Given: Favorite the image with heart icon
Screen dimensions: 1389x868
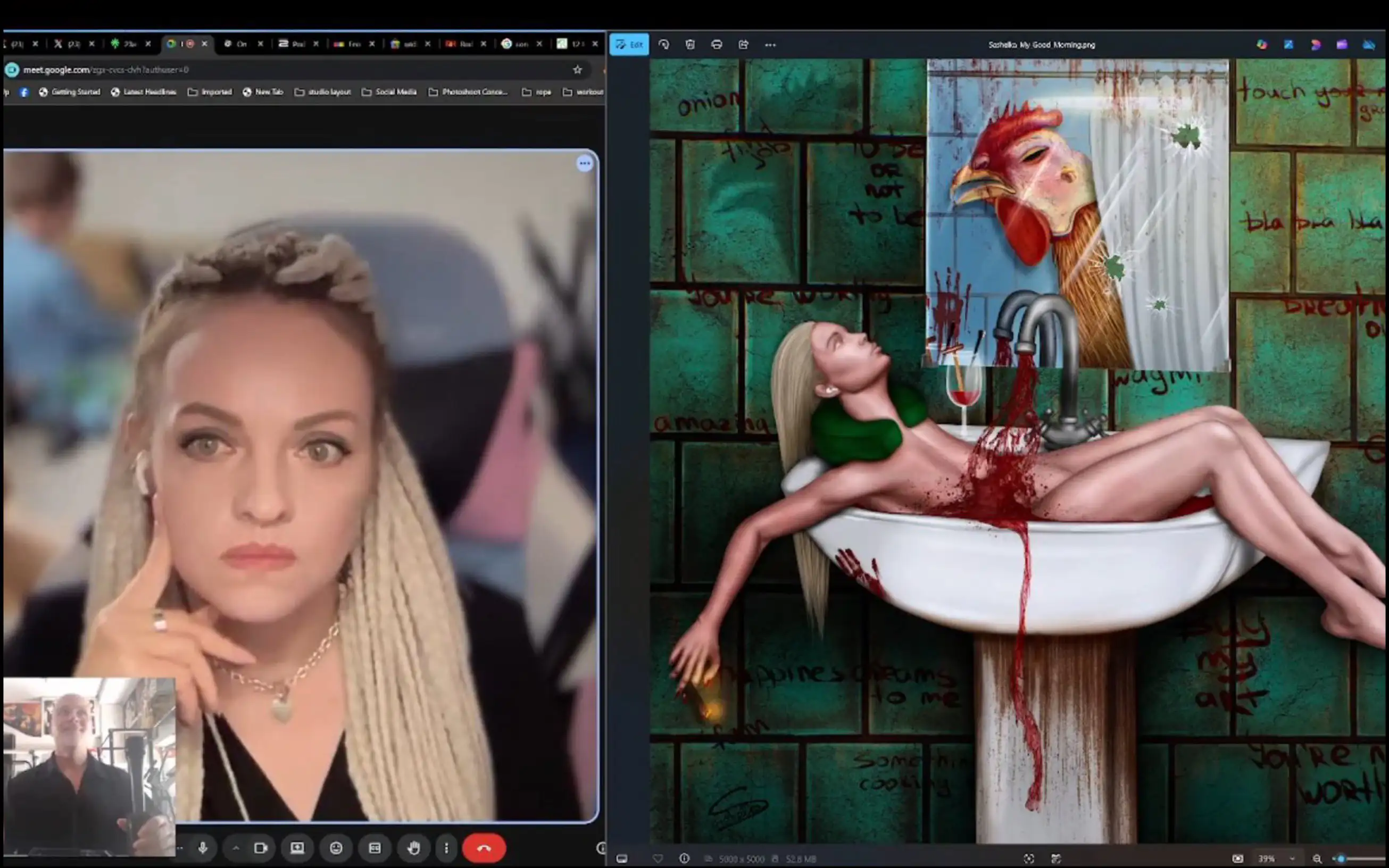Looking at the screenshot, I should coord(658,859).
